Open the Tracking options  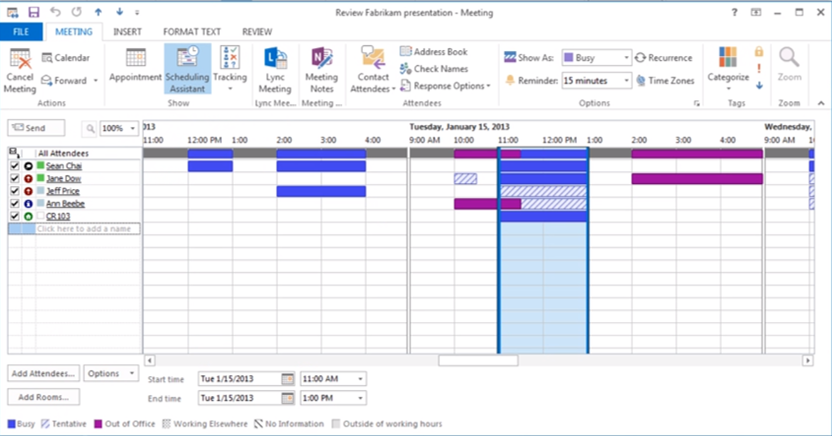(x=230, y=68)
